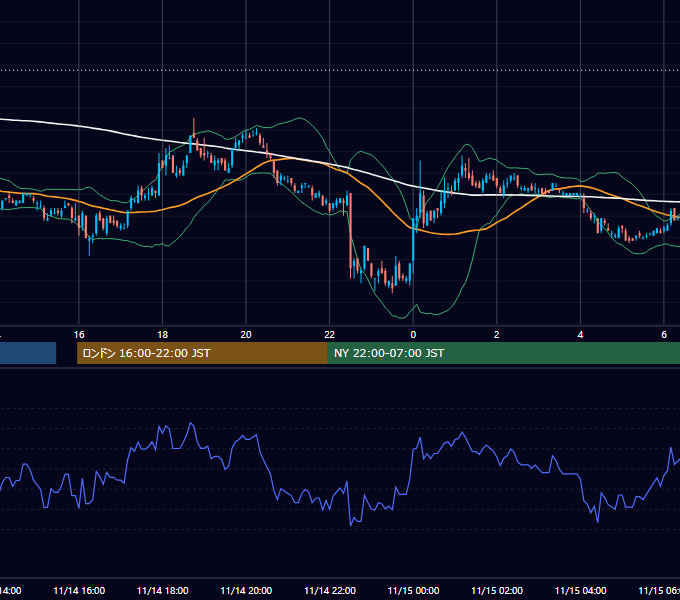The image size is (680, 600).
Task: Click the 11/14 22:00 date label
Action: [330, 591]
